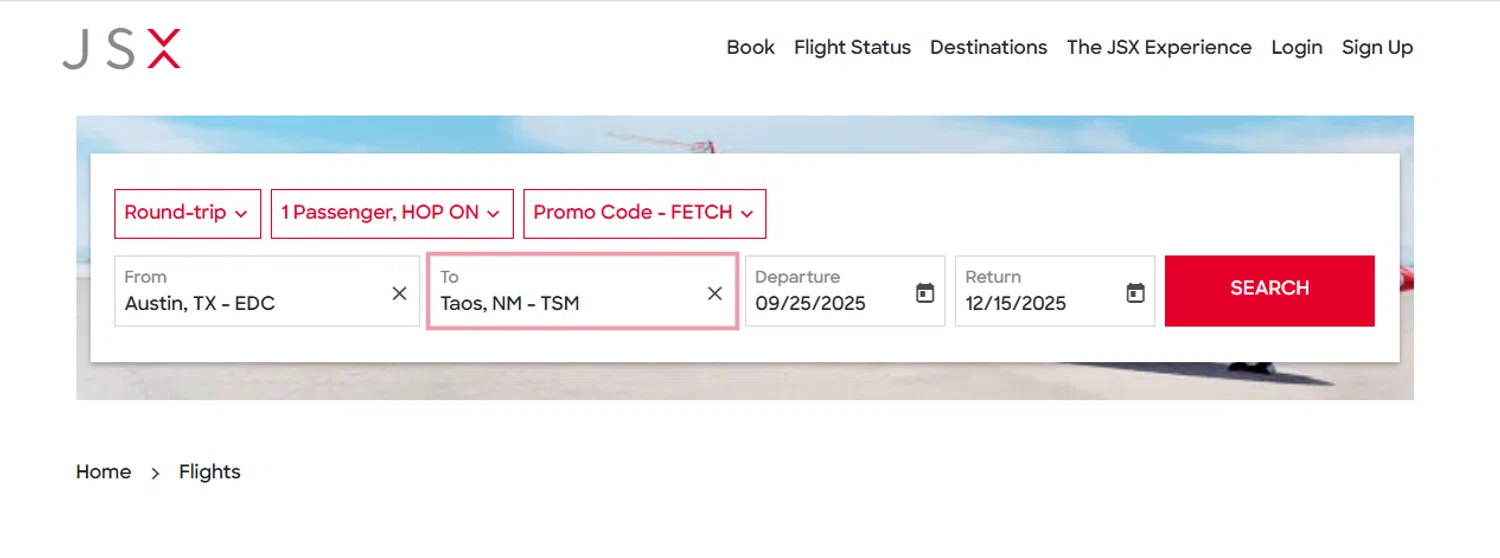Viewport: 1500px width, 558px height.
Task: Open the Return date calendar icon
Action: [x=1135, y=293]
